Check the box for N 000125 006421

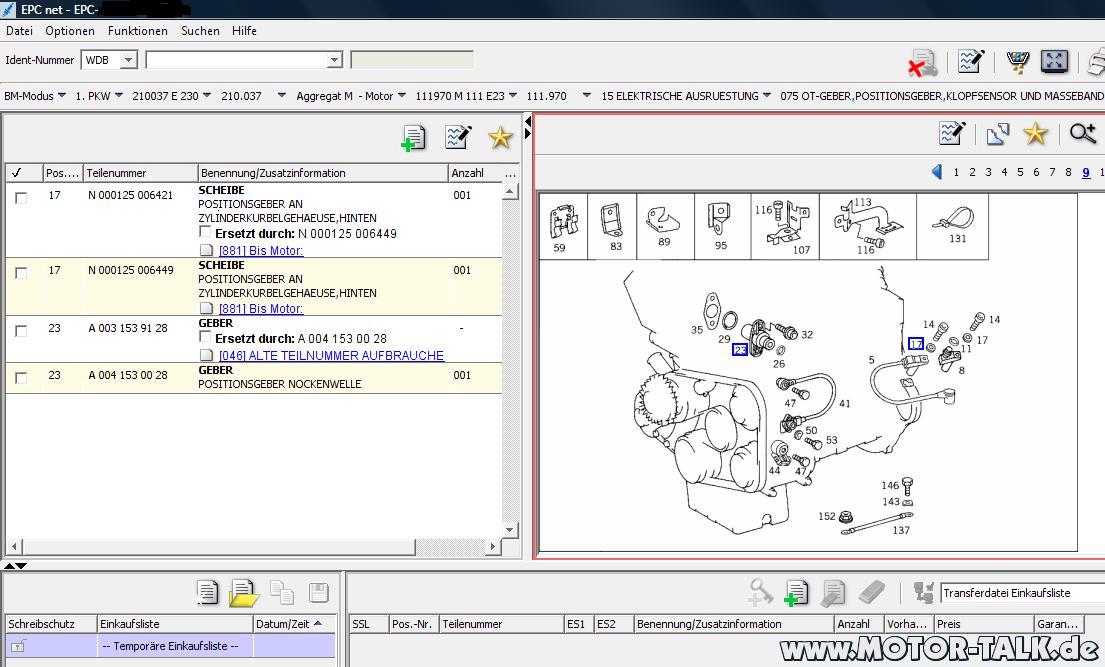point(21,198)
